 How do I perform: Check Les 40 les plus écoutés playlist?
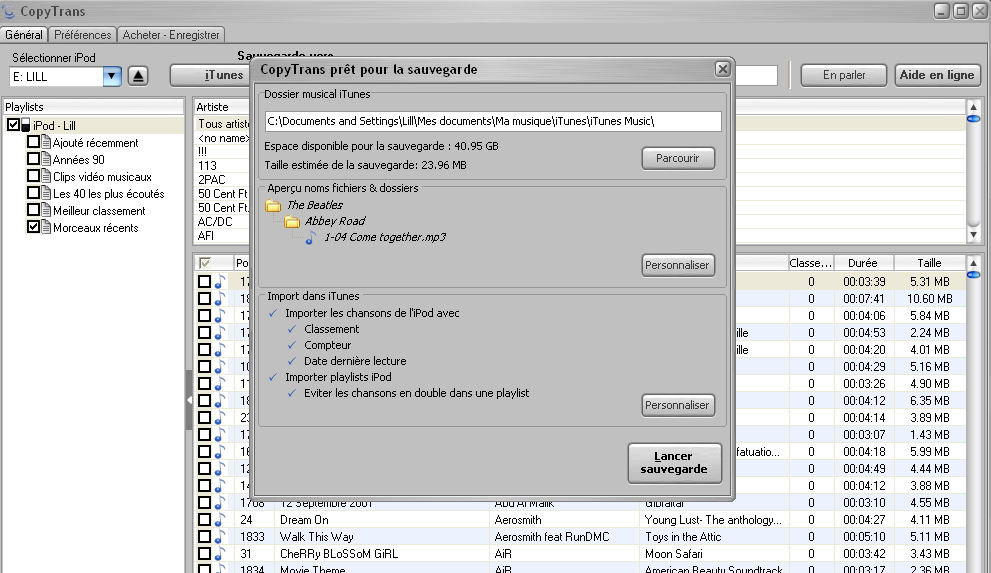(33, 193)
